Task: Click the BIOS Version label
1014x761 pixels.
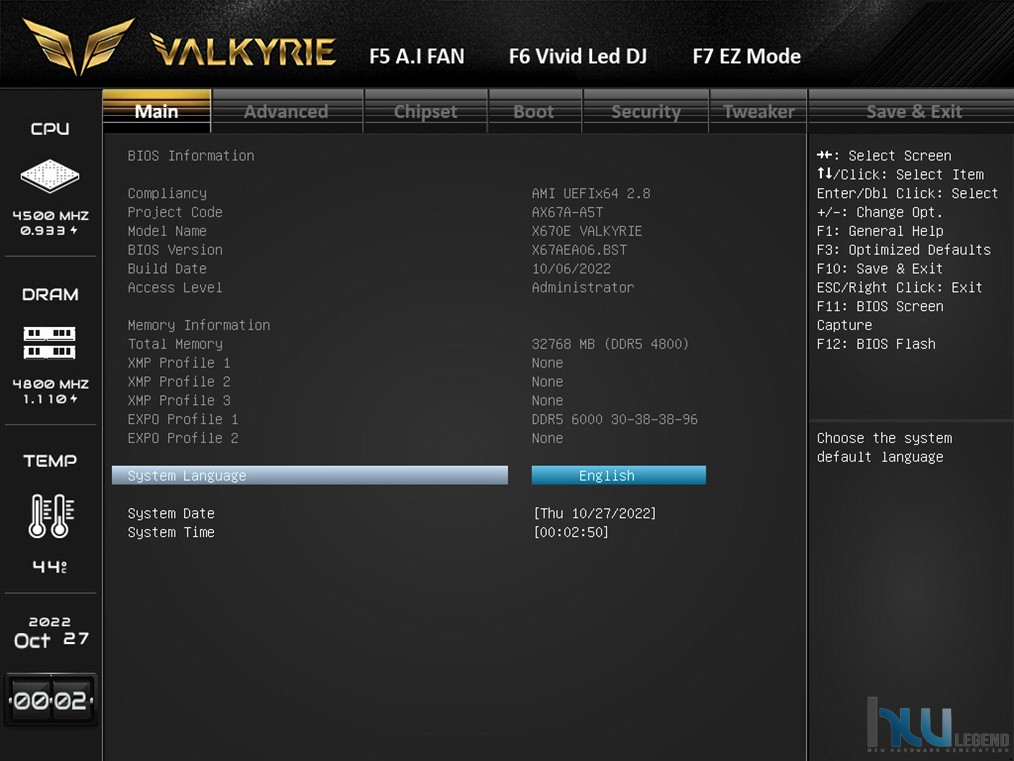Action: click(x=175, y=250)
